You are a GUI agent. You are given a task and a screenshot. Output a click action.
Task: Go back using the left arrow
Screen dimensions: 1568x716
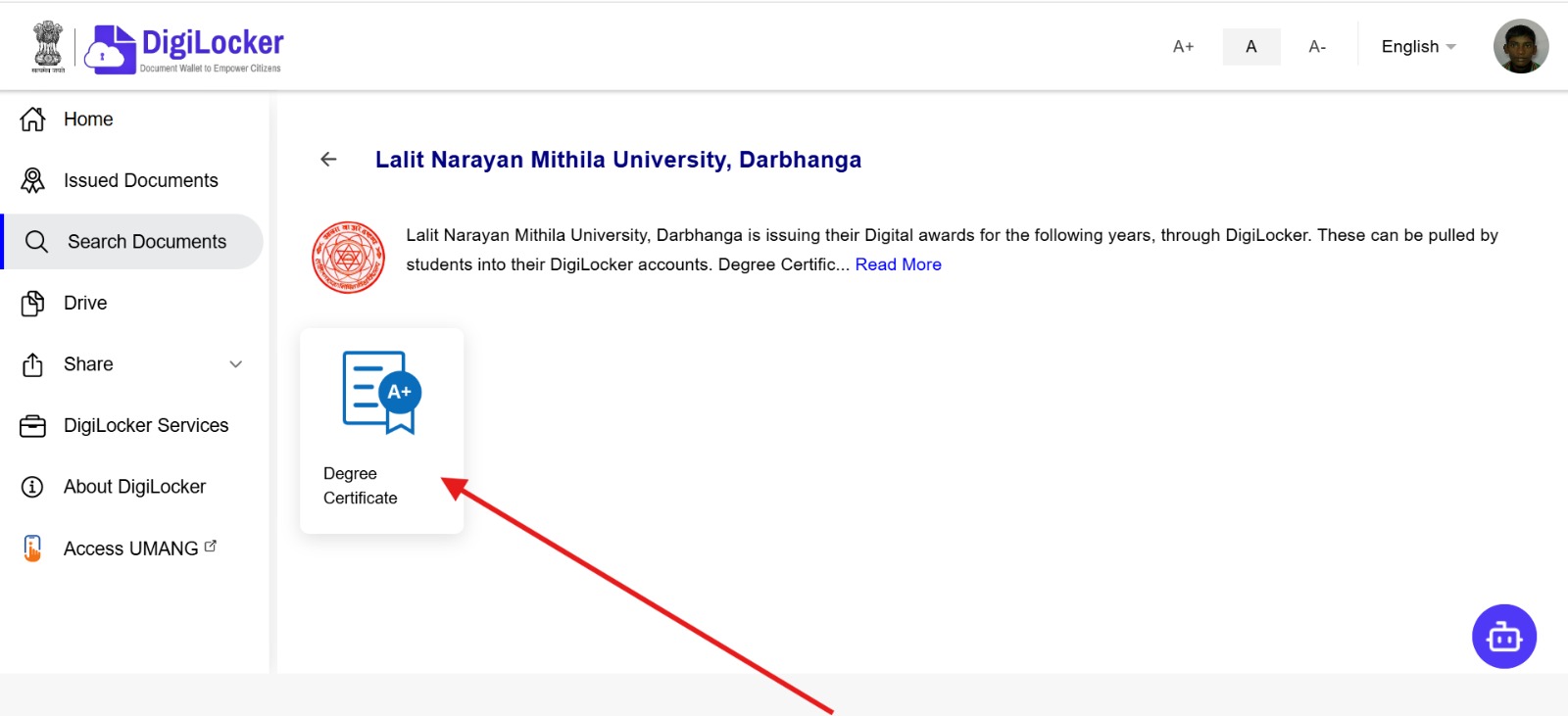pos(328,159)
